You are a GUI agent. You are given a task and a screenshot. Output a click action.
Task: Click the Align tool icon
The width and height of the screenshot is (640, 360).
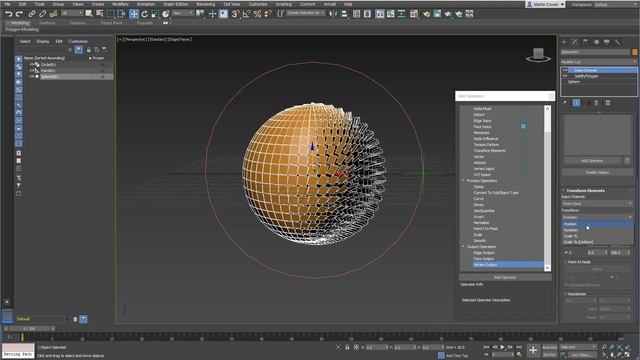click(x=344, y=14)
